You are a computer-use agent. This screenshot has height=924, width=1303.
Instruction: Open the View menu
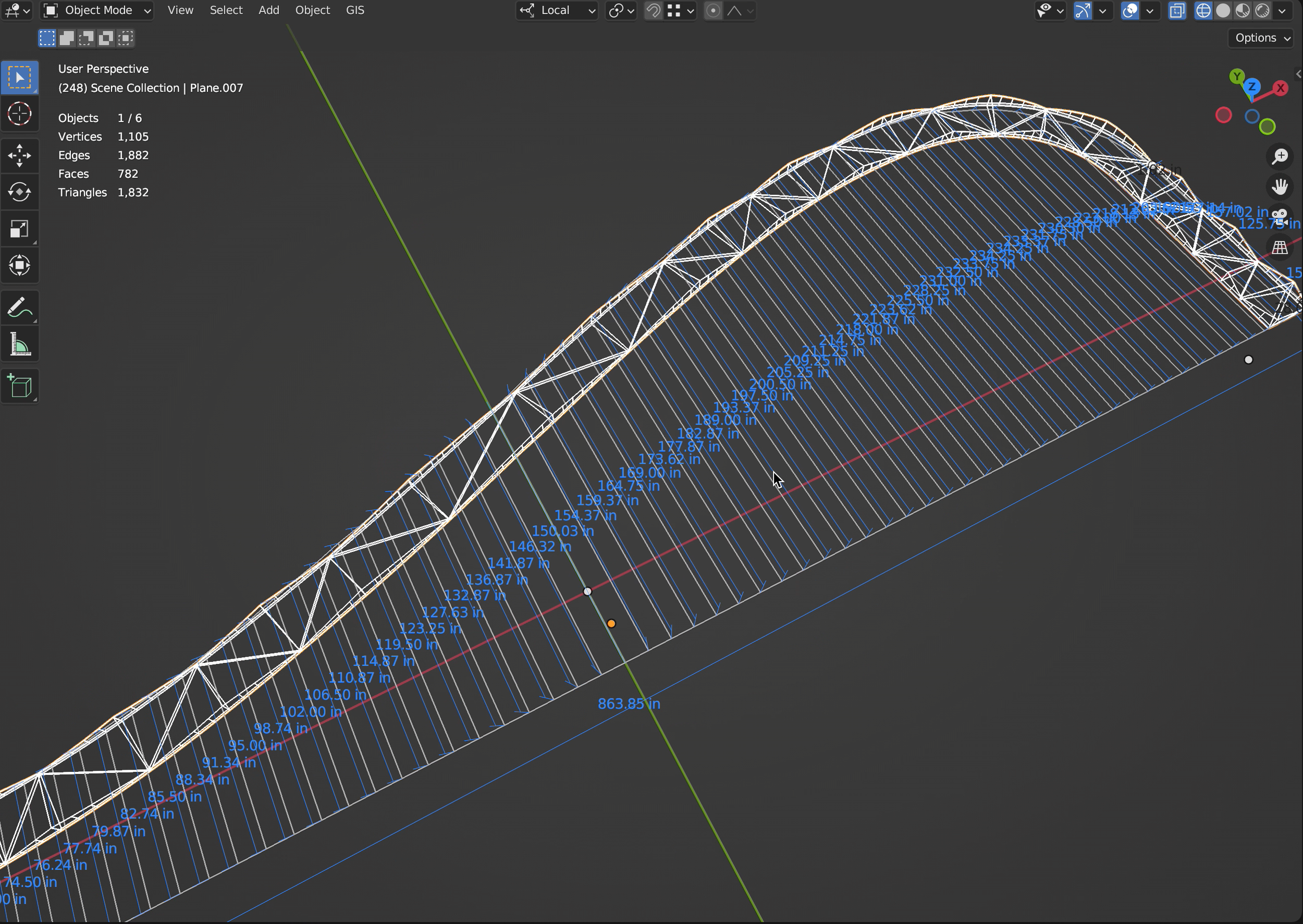point(180,10)
